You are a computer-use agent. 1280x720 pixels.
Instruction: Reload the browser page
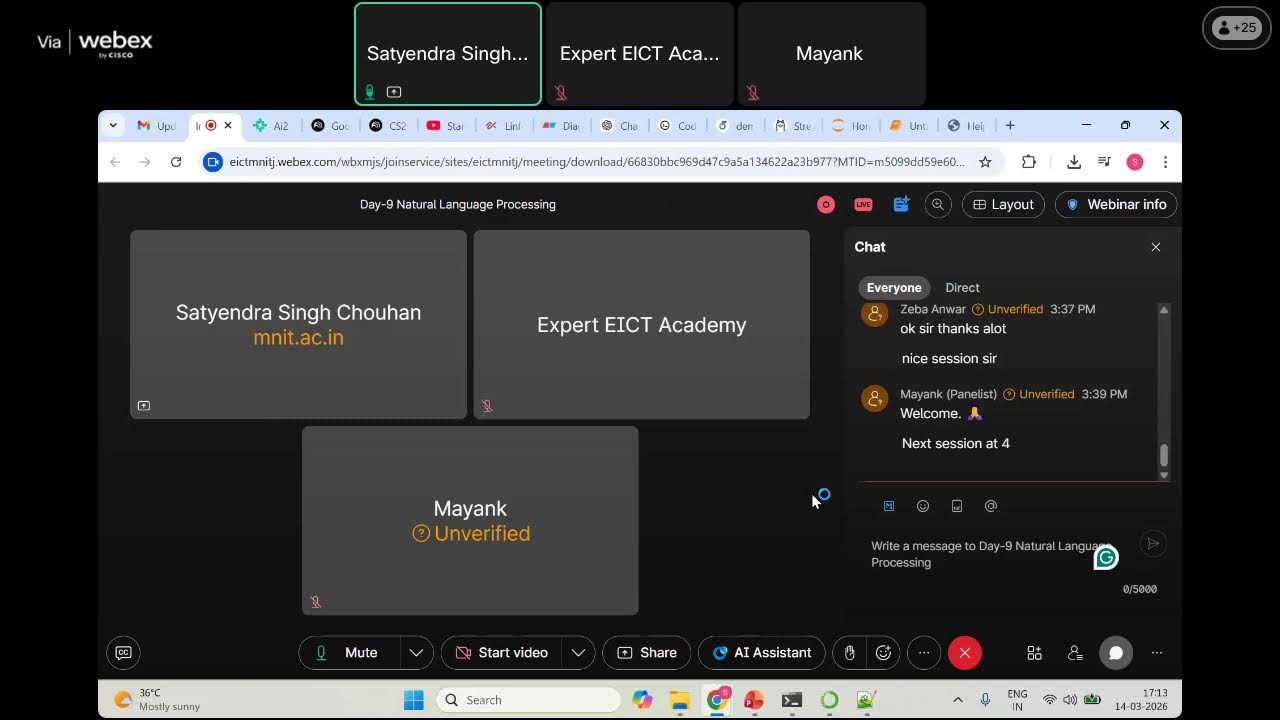point(176,162)
